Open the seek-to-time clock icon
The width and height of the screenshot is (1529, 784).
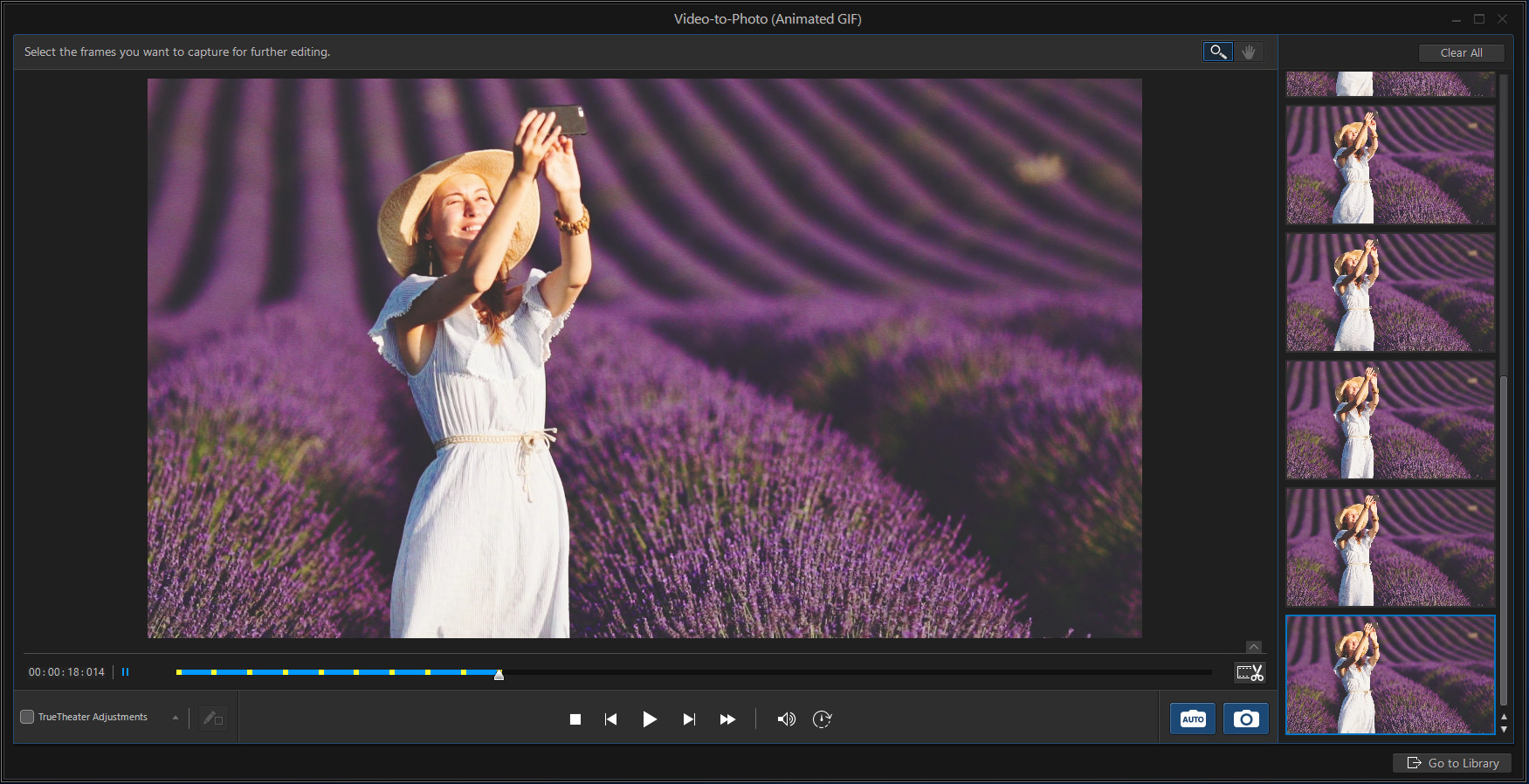tap(823, 719)
